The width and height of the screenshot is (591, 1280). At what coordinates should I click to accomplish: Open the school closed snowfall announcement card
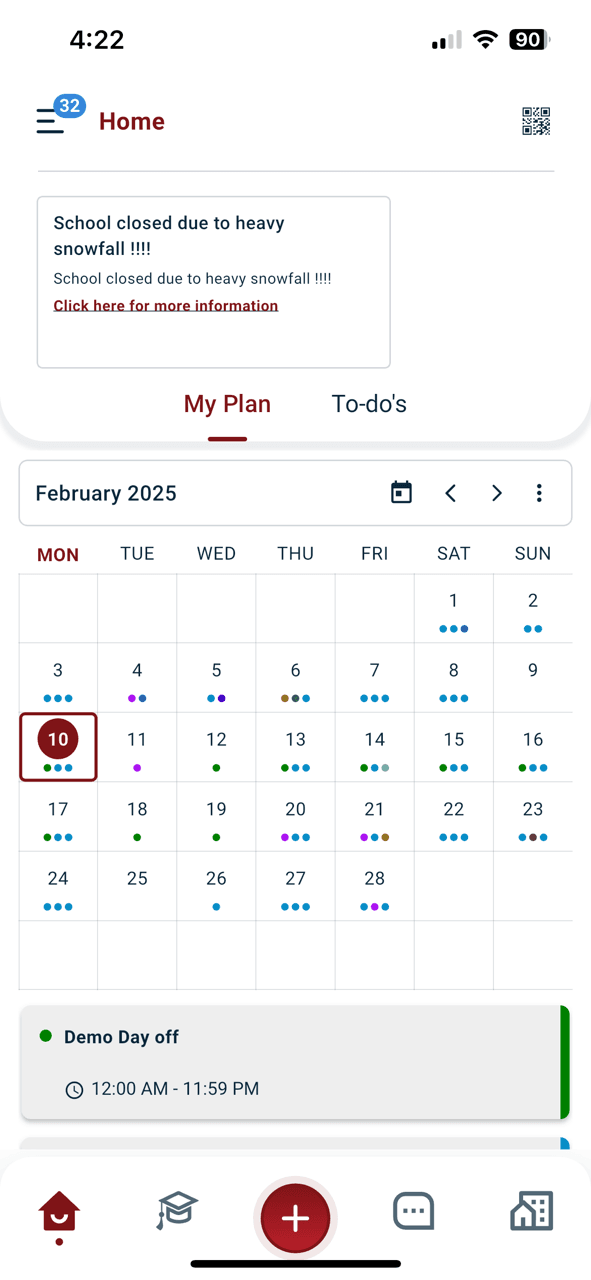point(214,282)
